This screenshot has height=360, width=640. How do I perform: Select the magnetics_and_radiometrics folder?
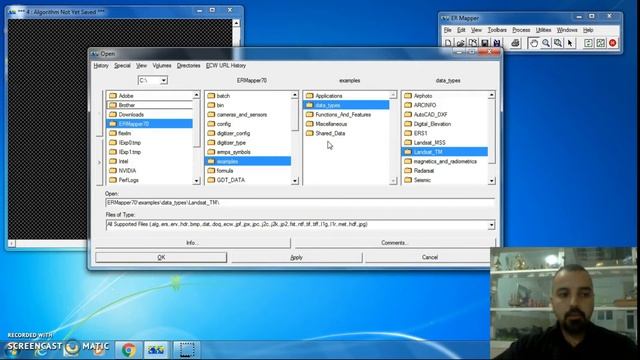pos(444,161)
